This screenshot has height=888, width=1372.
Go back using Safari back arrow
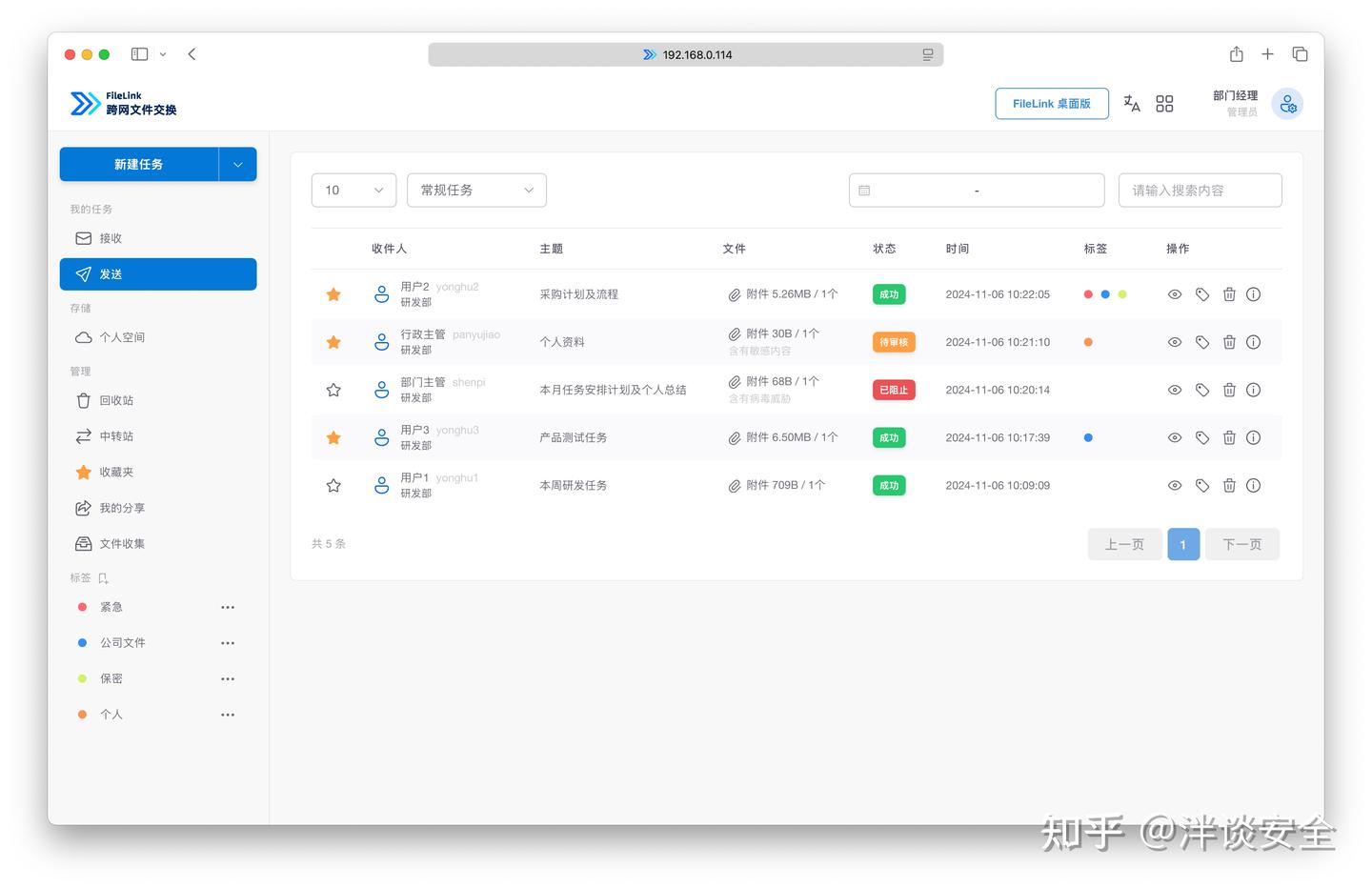[x=192, y=54]
